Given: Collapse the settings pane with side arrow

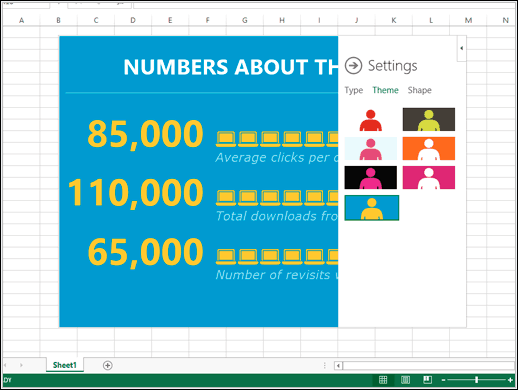Looking at the screenshot, I should click(461, 48).
